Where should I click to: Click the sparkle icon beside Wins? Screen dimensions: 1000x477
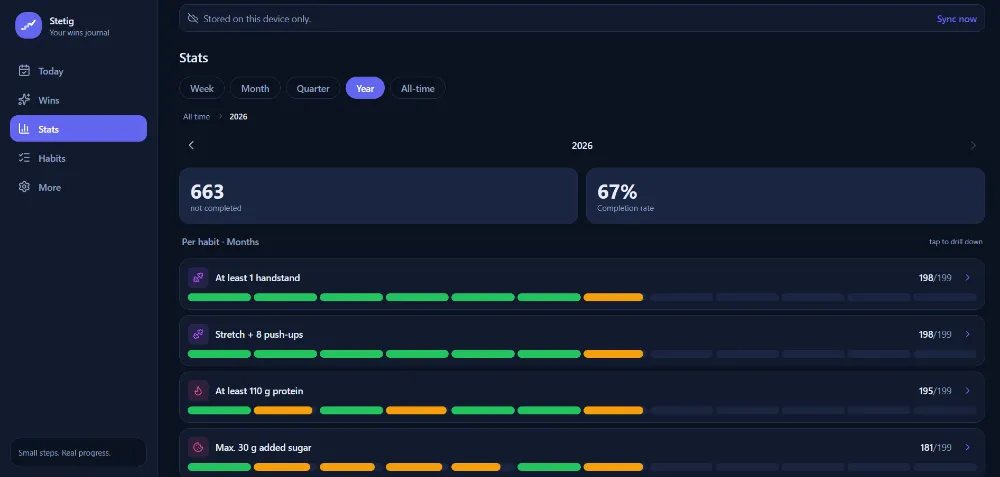click(24, 100)
